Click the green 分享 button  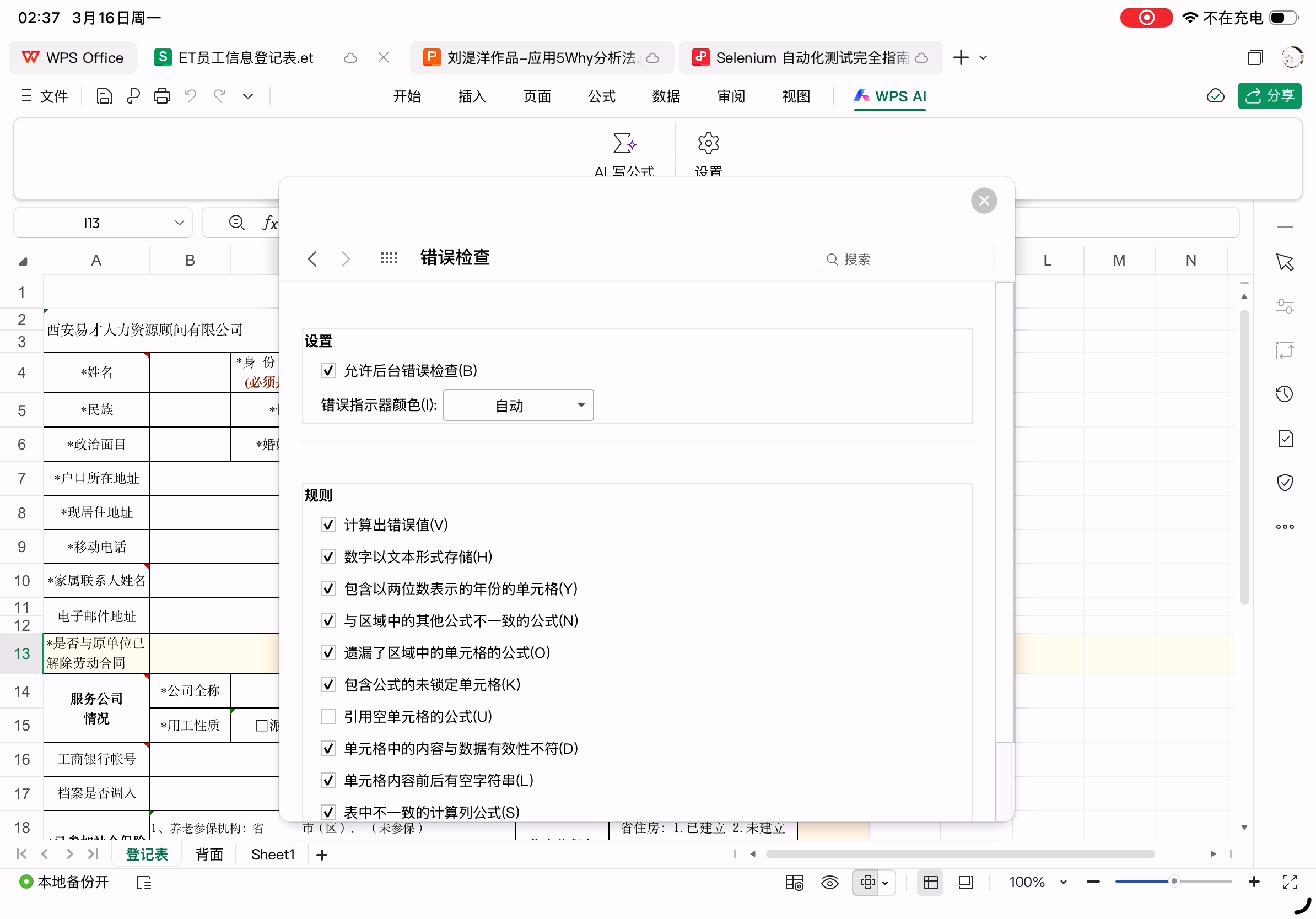(1269, 96)
